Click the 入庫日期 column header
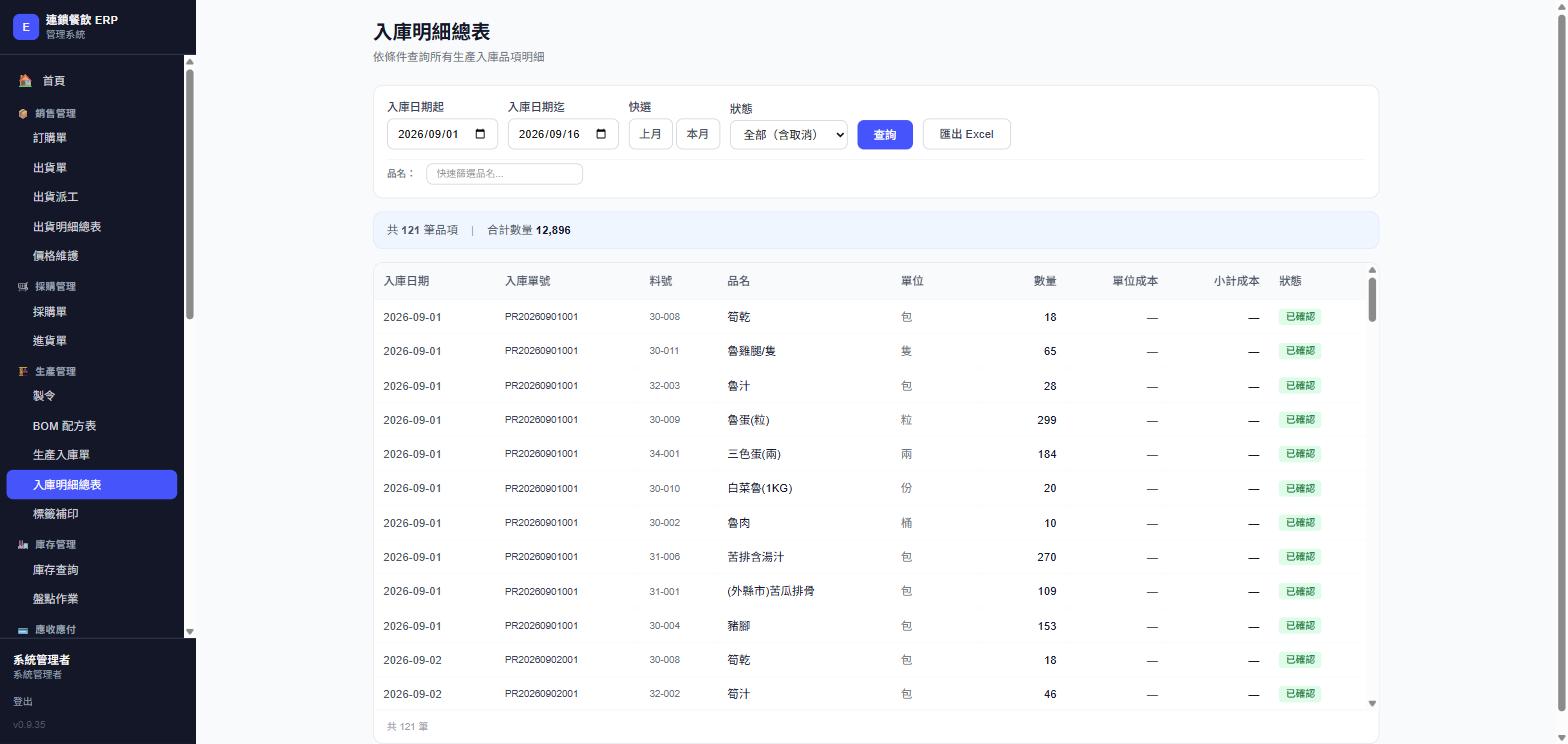1568x744 pixels. (406, 282)
